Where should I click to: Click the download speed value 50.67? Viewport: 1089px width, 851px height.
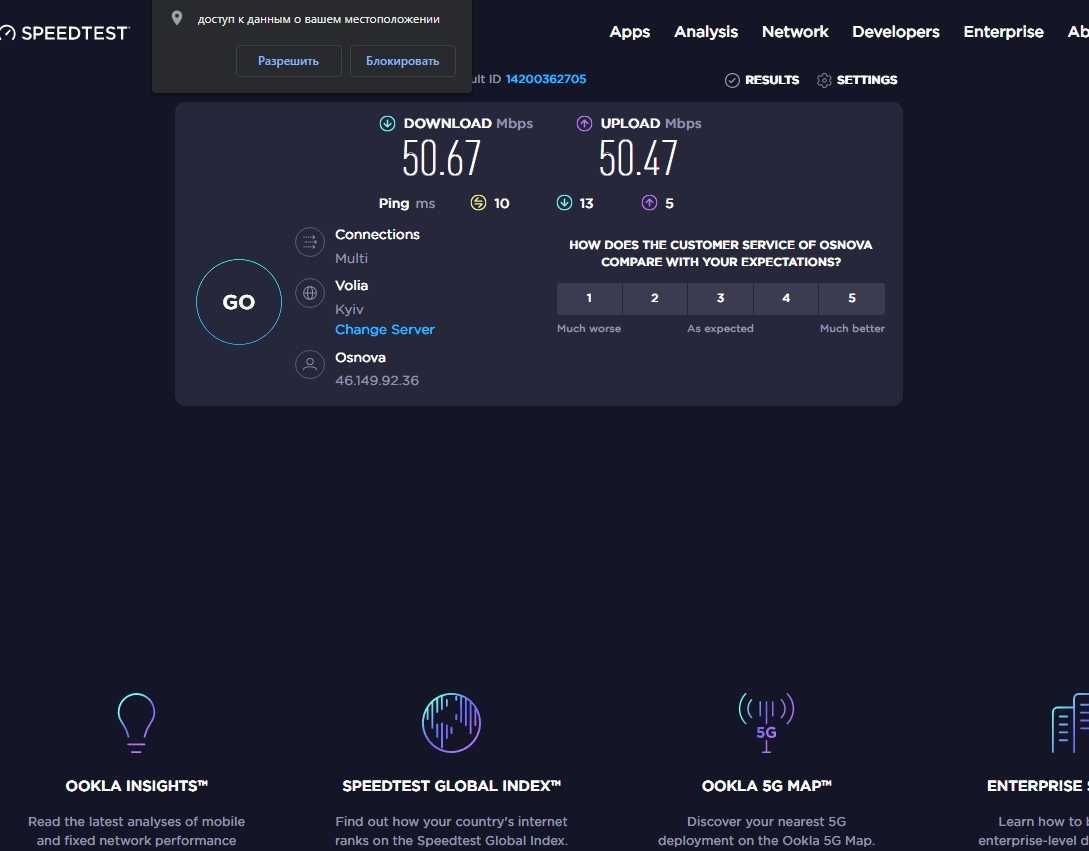(442, 158)
